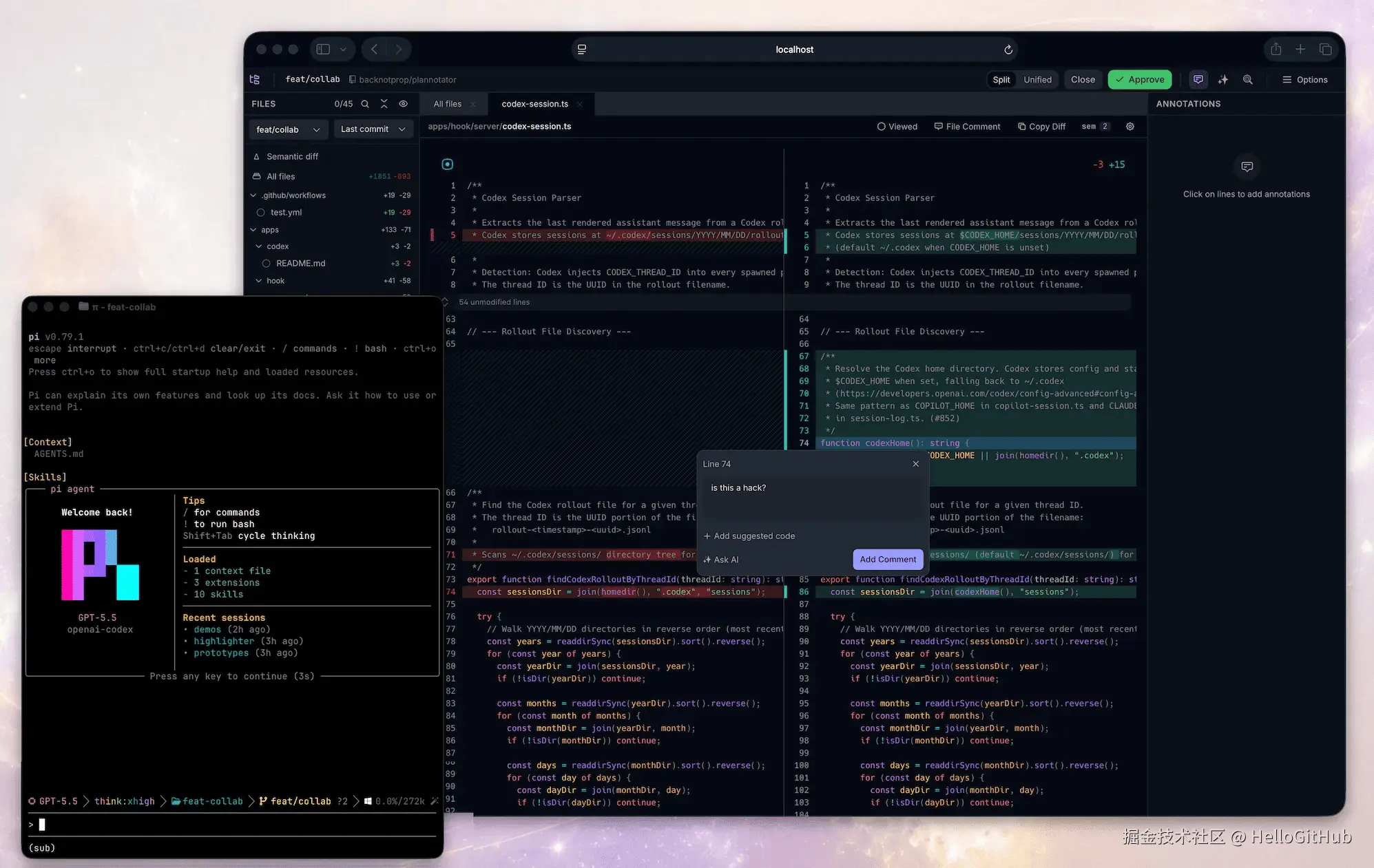The width and height of the screenshot is (1374, 868).
Task: Click the comment icon in Annotations panel
Action: click(1247, 167)
